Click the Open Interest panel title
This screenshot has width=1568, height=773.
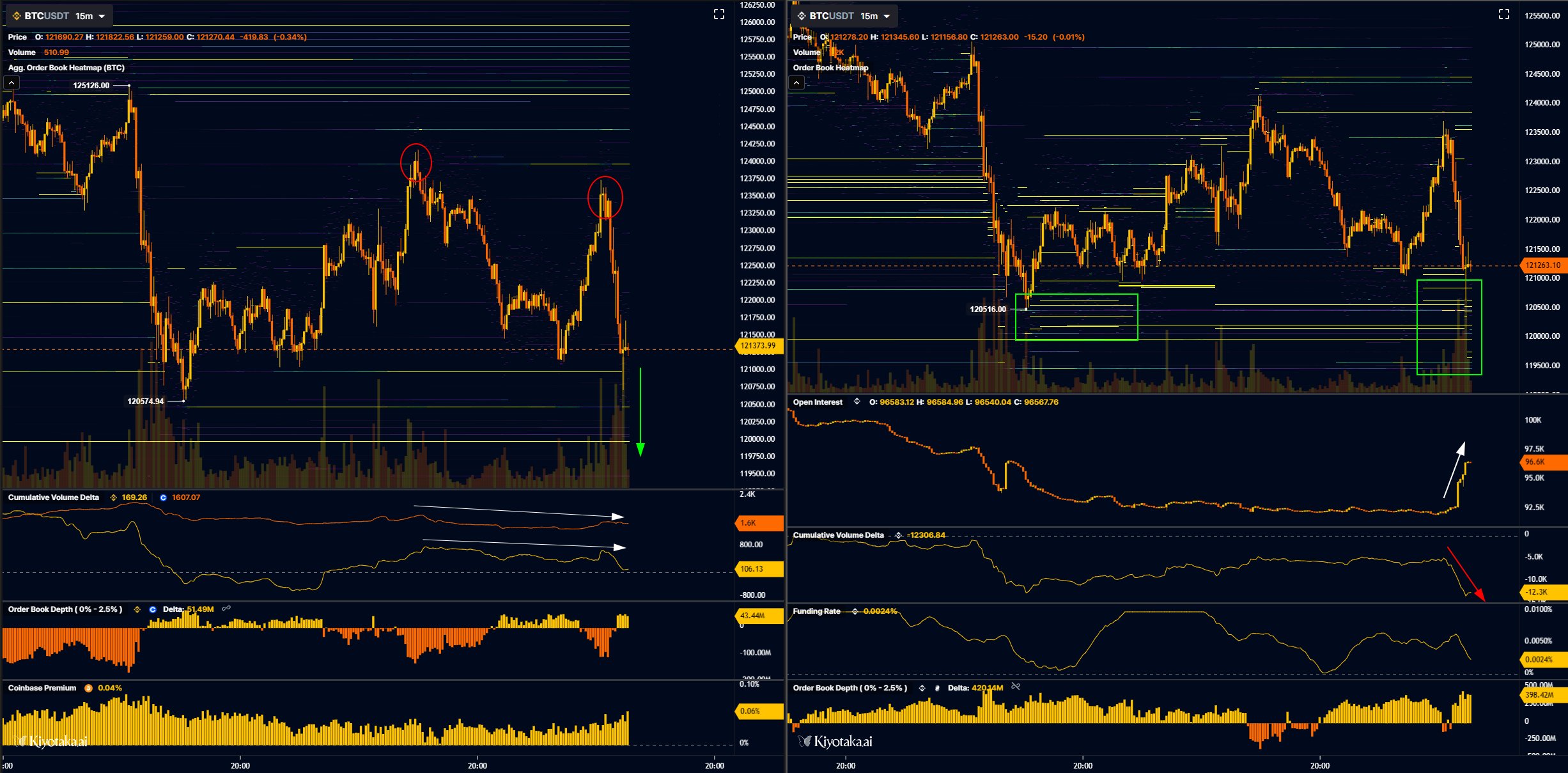coord(817,402)
